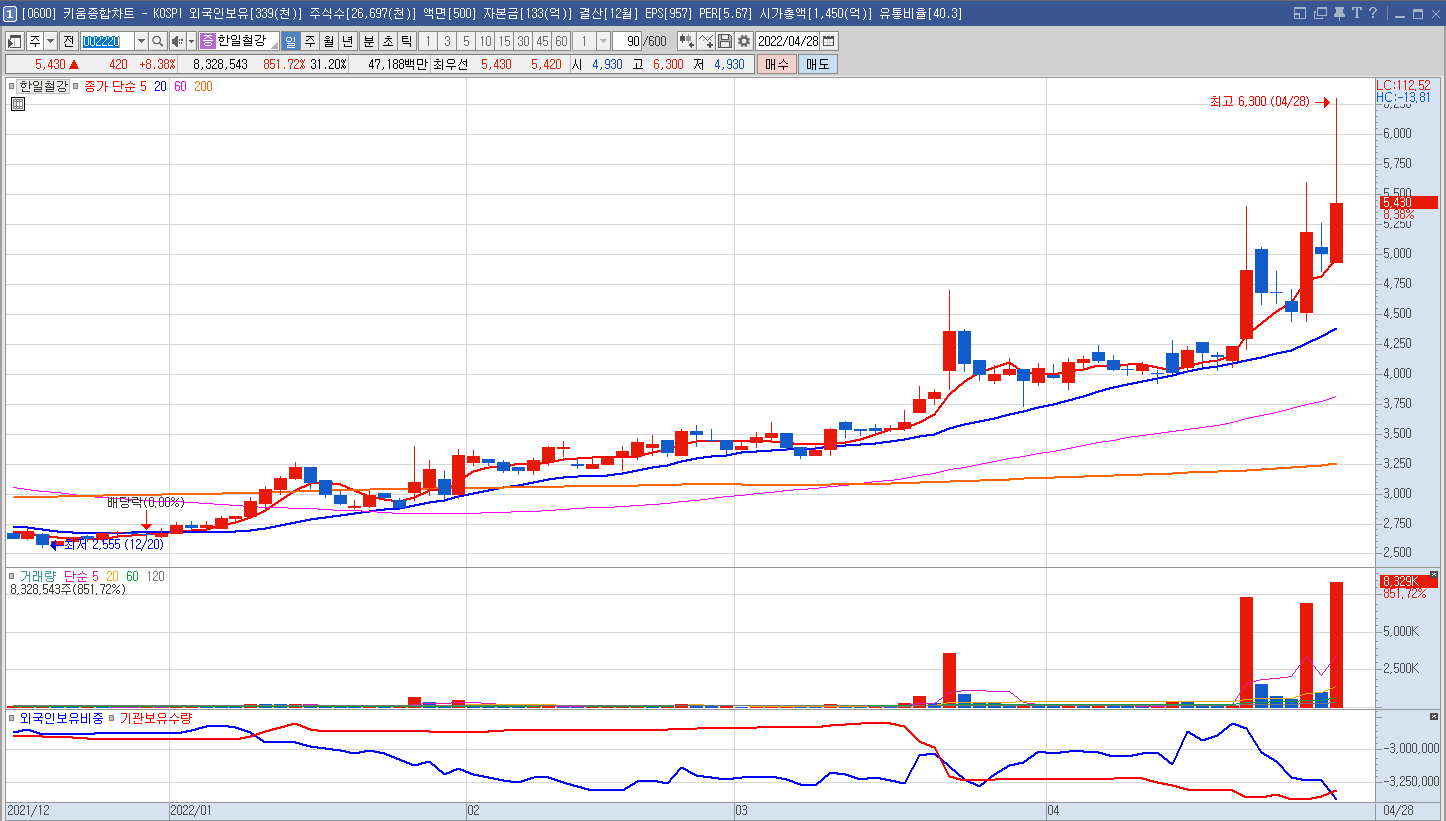The image size is (1446, 821).
Task: Click the 기관보유수량 indicator label
Action: point(156,718)
